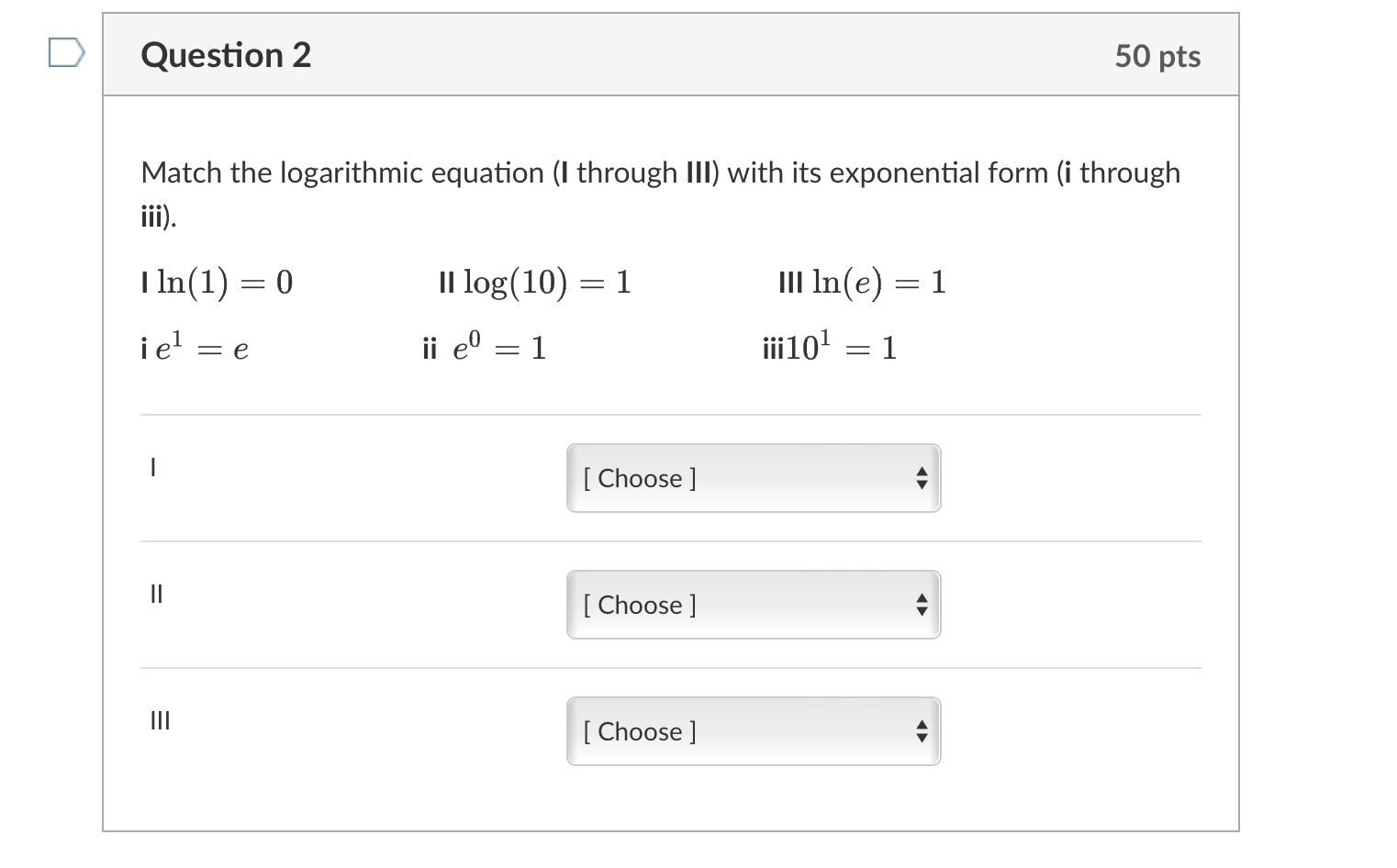
Task: Click the stepper arrows inside the third Choose box
Action: [921, 731]
